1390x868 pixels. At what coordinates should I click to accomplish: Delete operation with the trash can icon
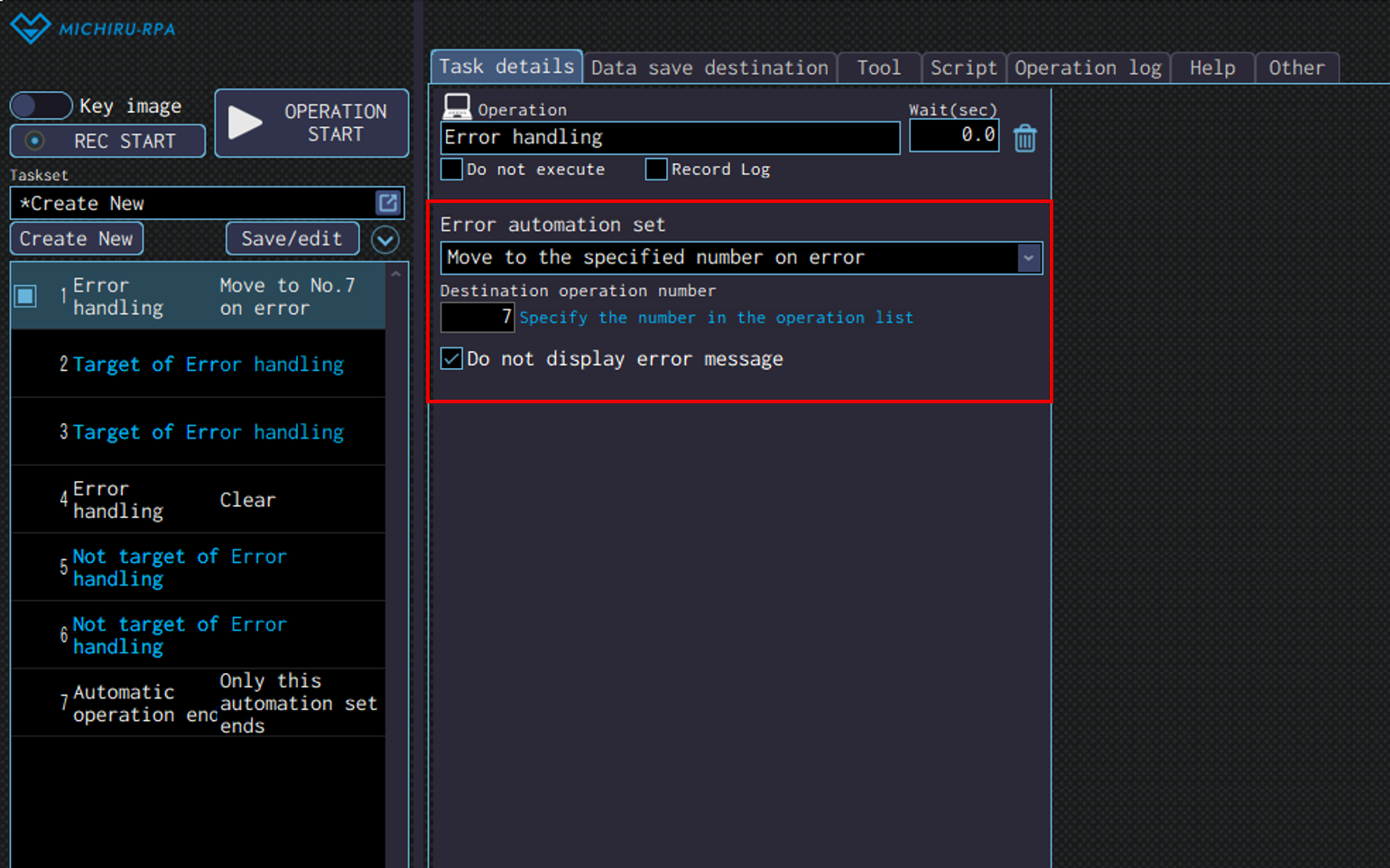(x=1024, y=138)
